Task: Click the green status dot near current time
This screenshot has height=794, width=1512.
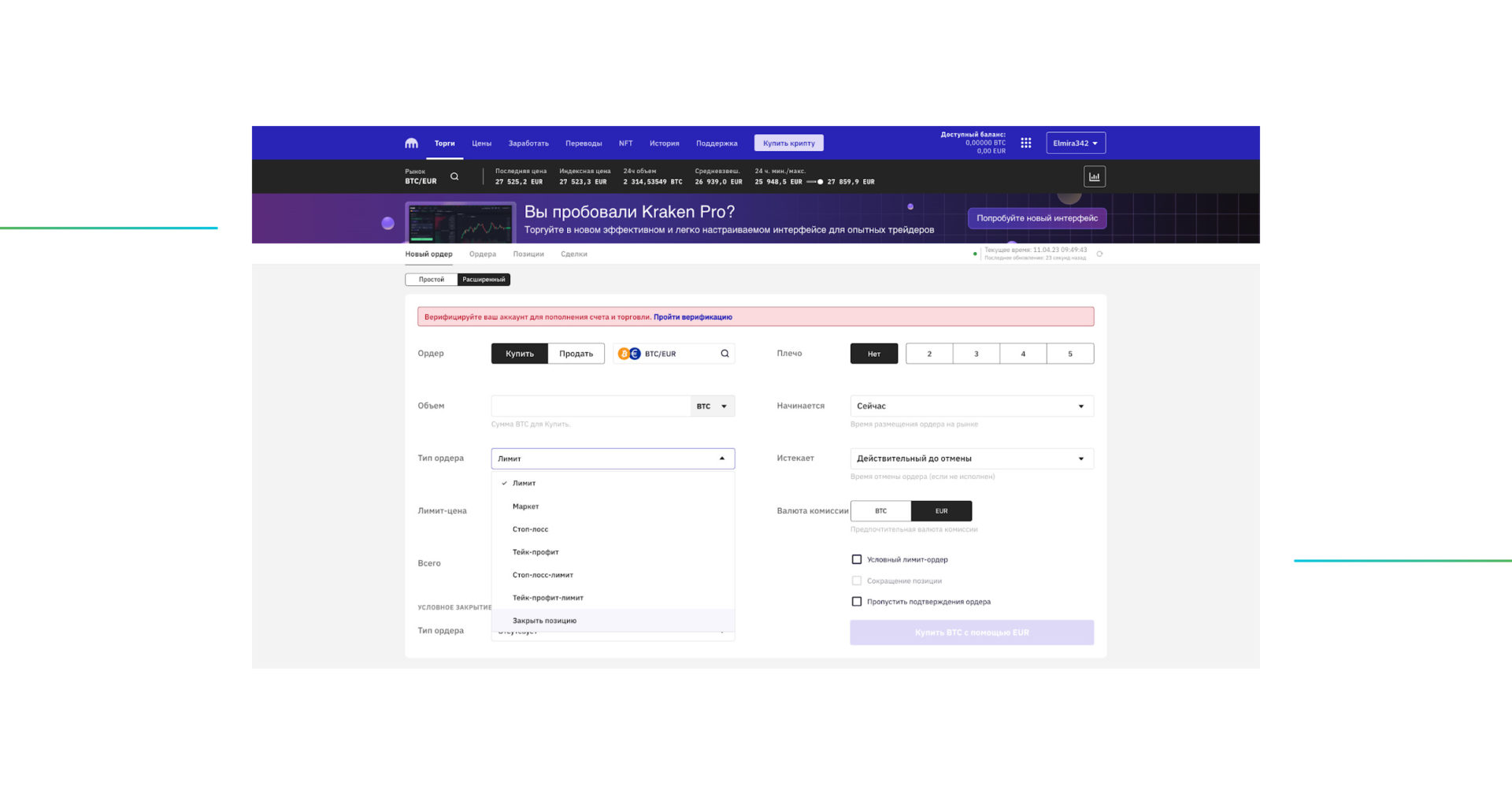Action: coord(974,254)
